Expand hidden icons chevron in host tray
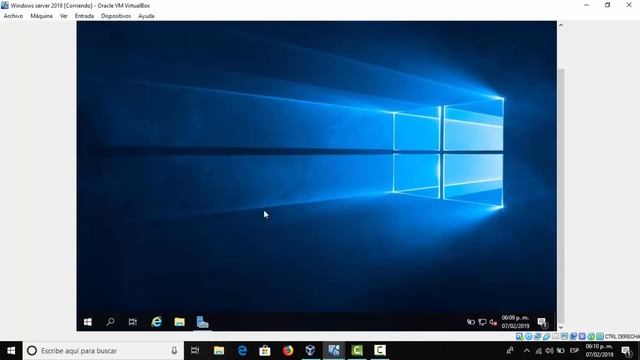 [527, 351]
